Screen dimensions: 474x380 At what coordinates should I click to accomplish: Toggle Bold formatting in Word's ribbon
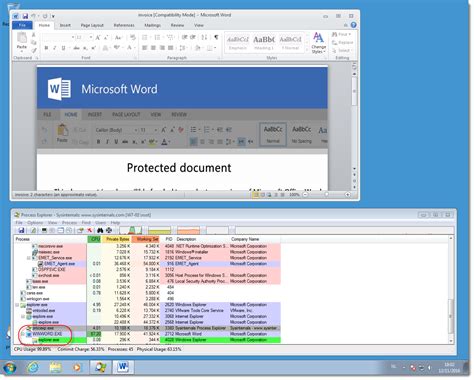tap(47, 48)
